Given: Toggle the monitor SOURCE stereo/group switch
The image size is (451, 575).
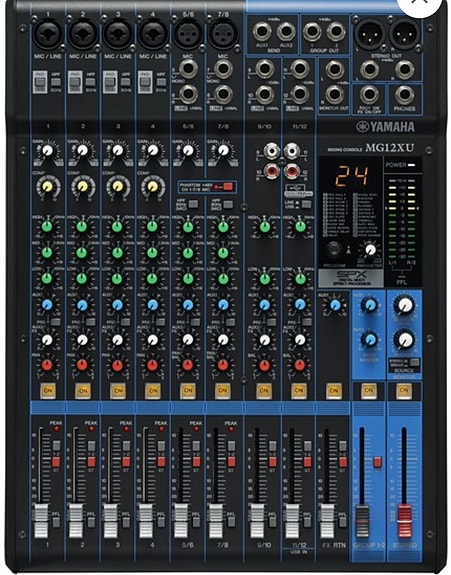Looking at the screenshot, I should pos(415,363).
